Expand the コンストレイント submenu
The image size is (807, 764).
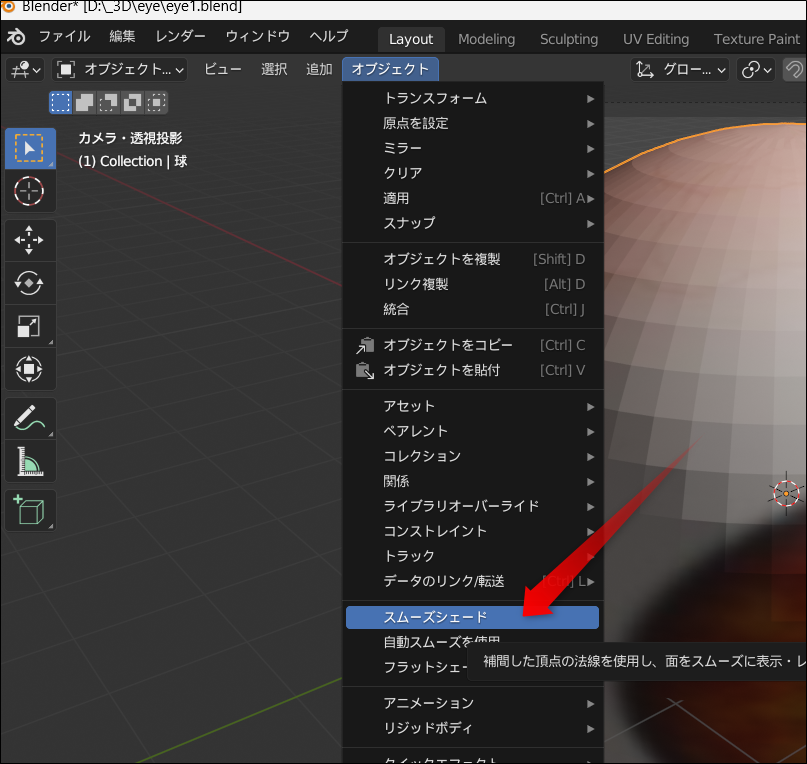[x=472, y=531]
